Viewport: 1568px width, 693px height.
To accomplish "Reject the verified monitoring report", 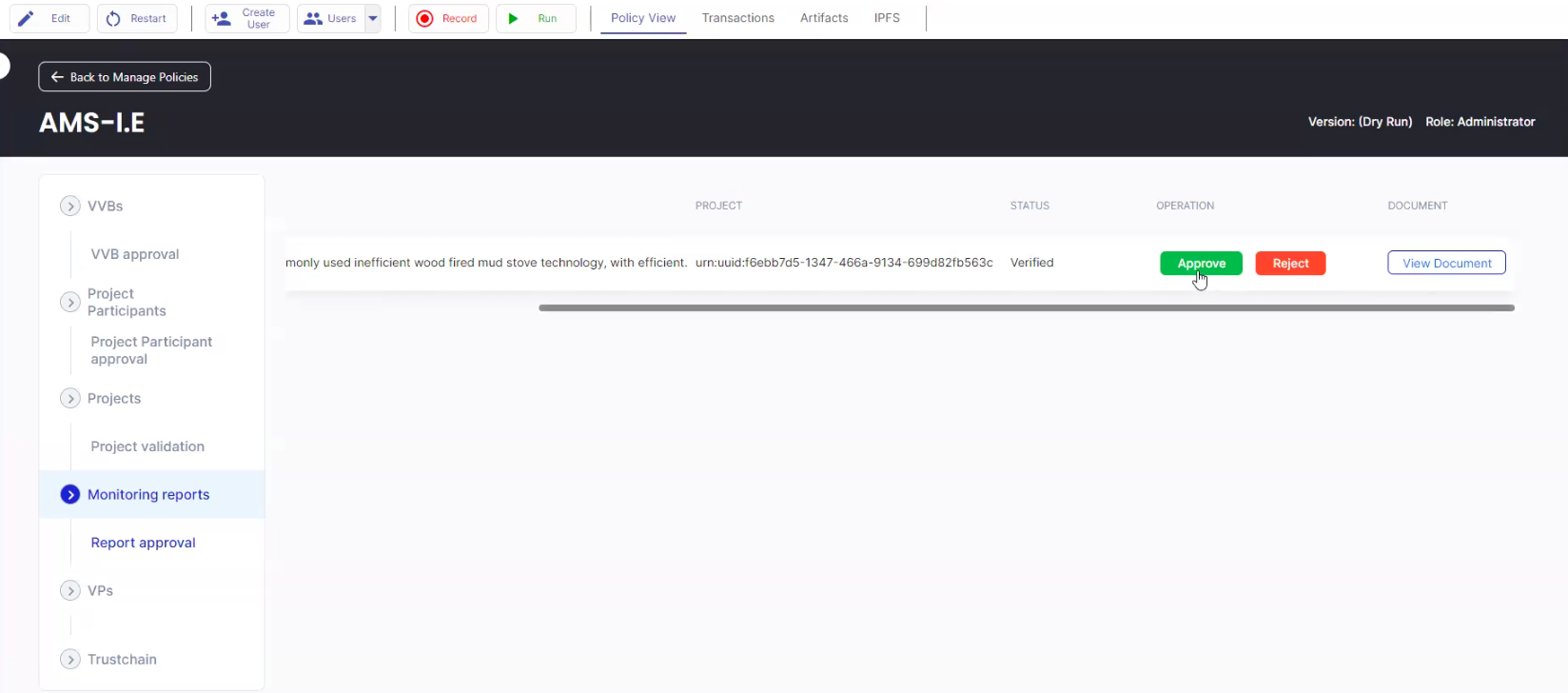I will coord(1290,264).
